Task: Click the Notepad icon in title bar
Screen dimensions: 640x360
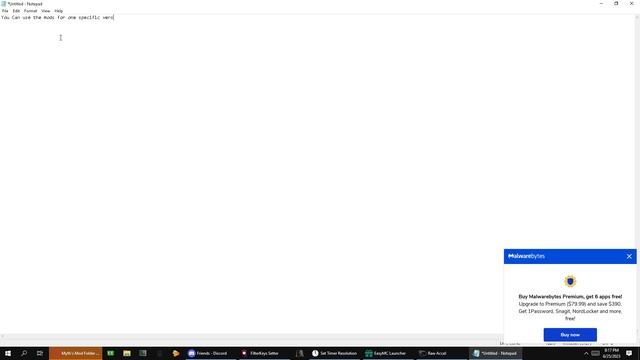Action: pos(4,4)
